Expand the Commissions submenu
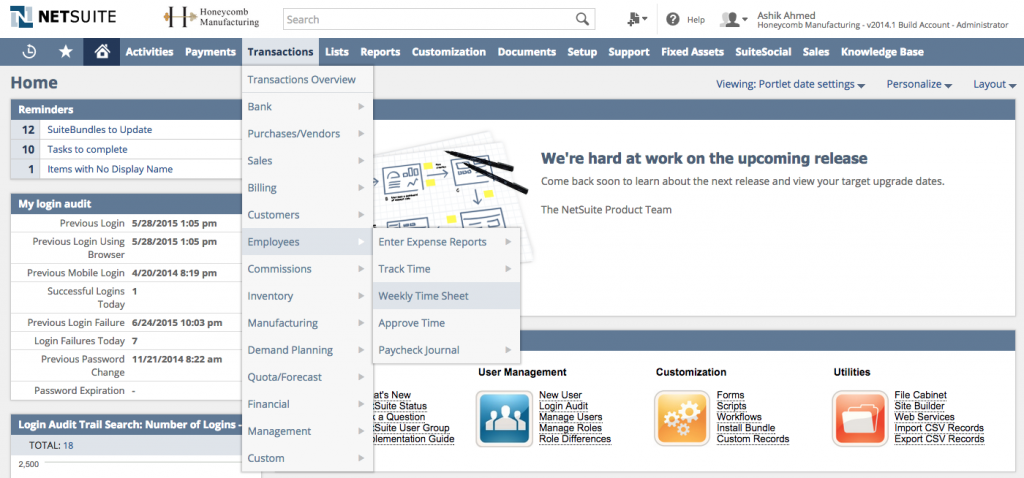The image size is (1024, 478). (308, 268)
